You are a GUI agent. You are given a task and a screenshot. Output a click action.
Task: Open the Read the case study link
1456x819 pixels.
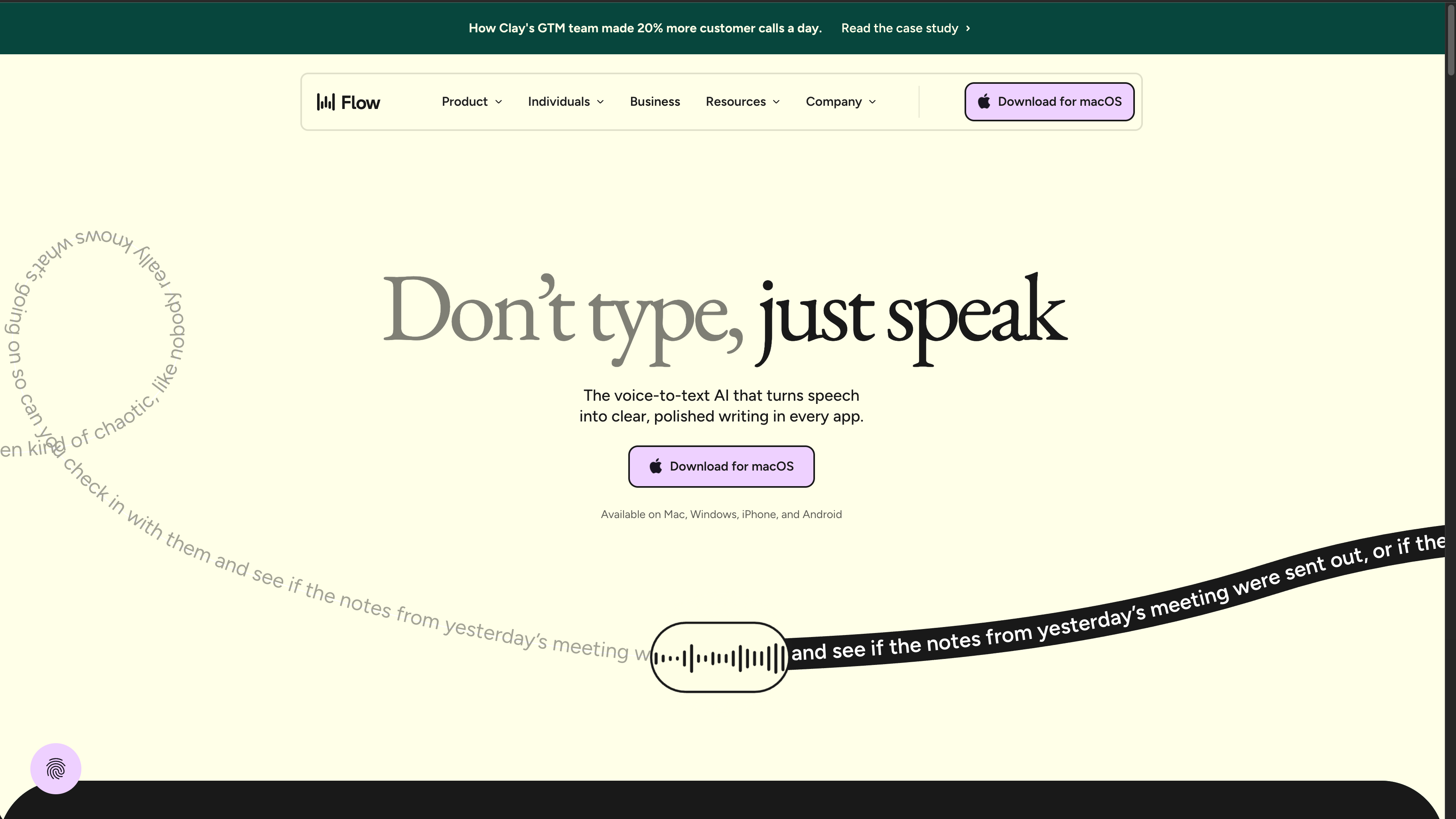(906, 28)
